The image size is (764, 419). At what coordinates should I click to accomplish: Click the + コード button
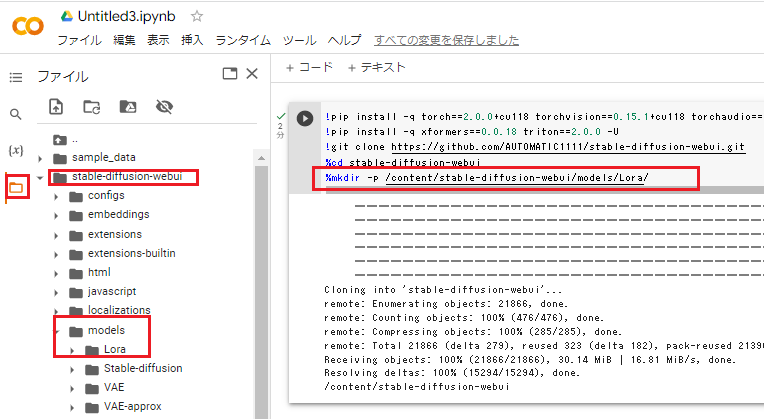coord(309,67)
